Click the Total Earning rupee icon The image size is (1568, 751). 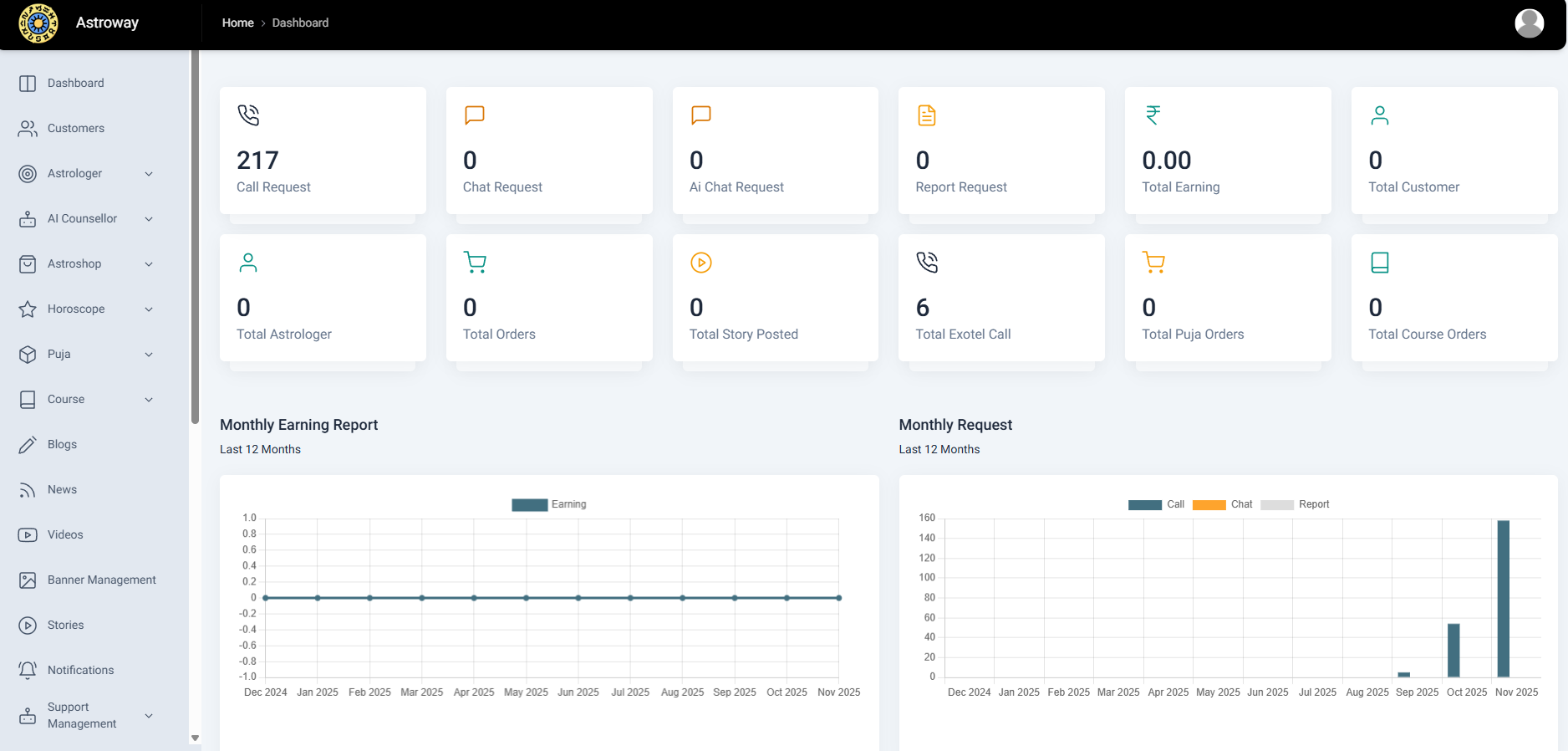tap(1153, 115)
